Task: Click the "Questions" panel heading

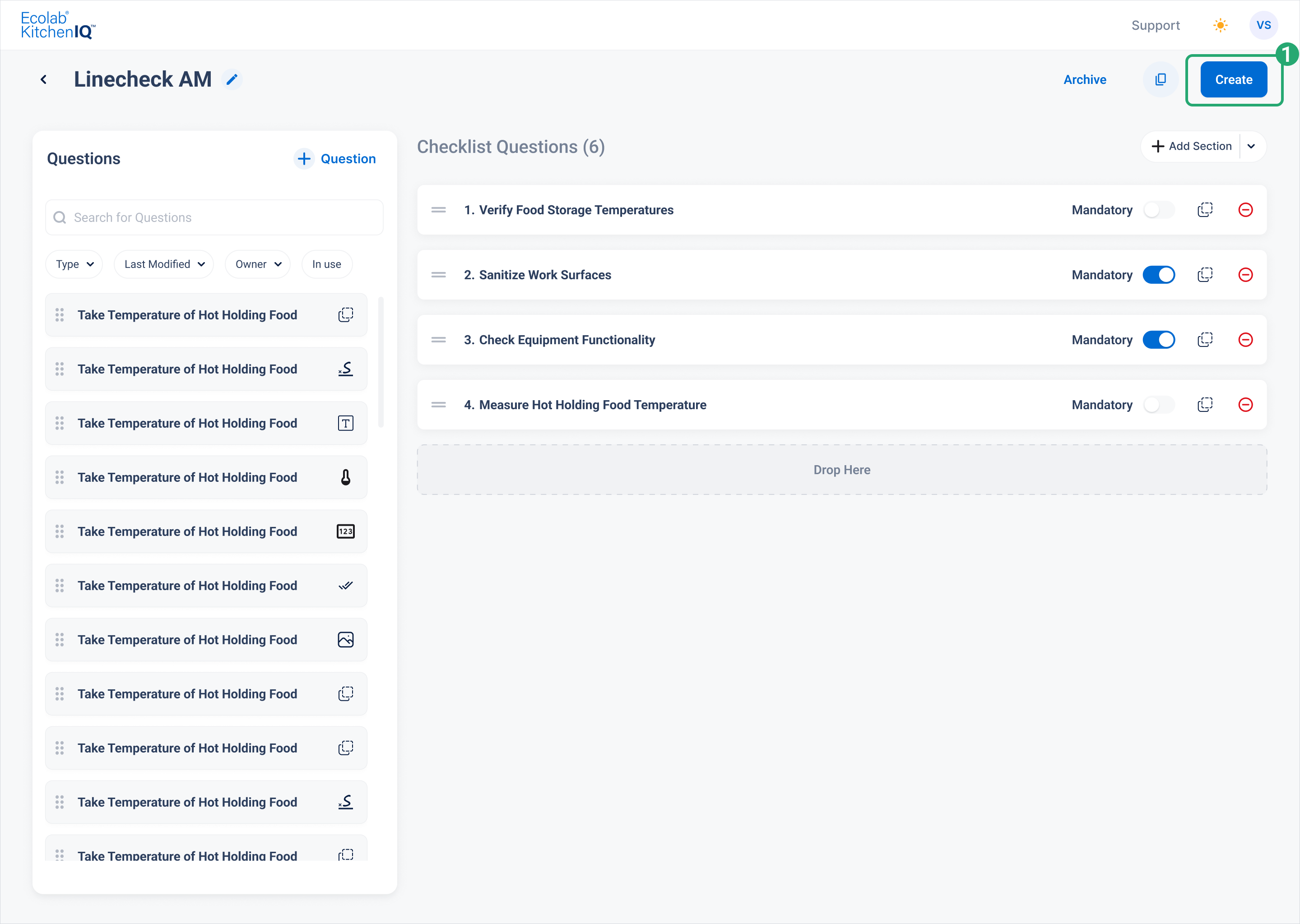Action: [x=84, y=159]
